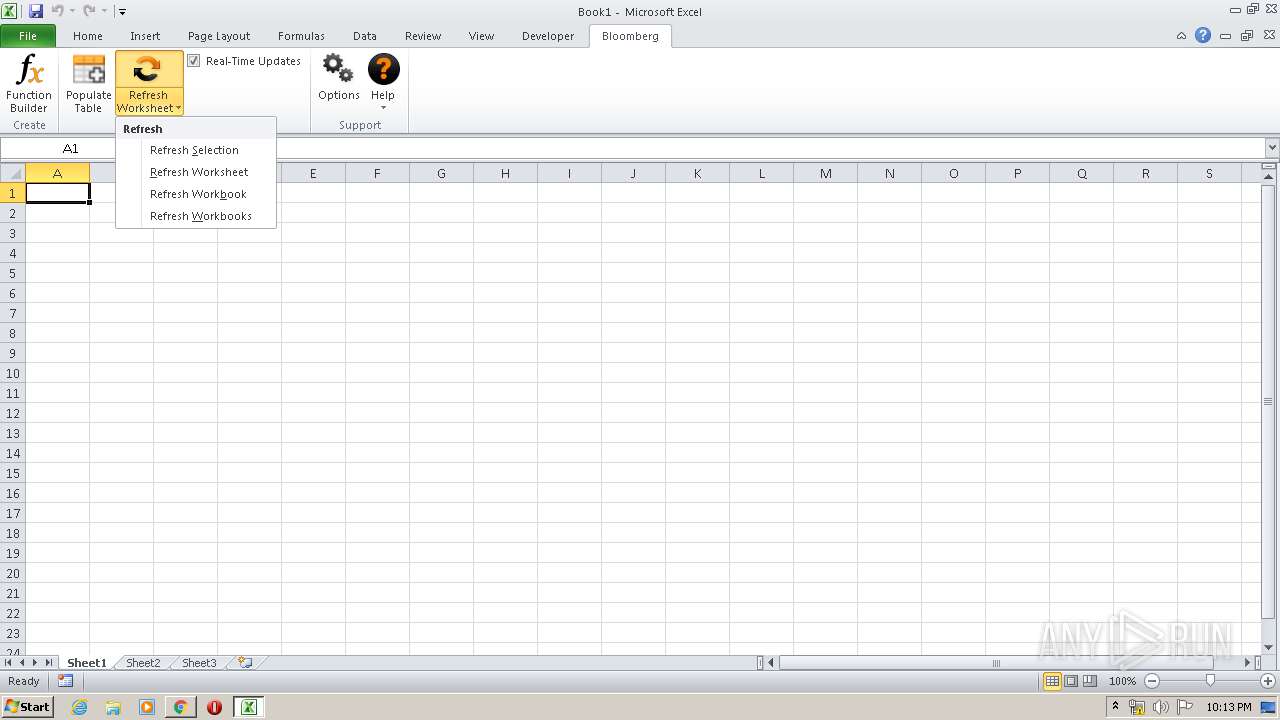Open the Undo history dropdown arrow

tap(72, 11)
